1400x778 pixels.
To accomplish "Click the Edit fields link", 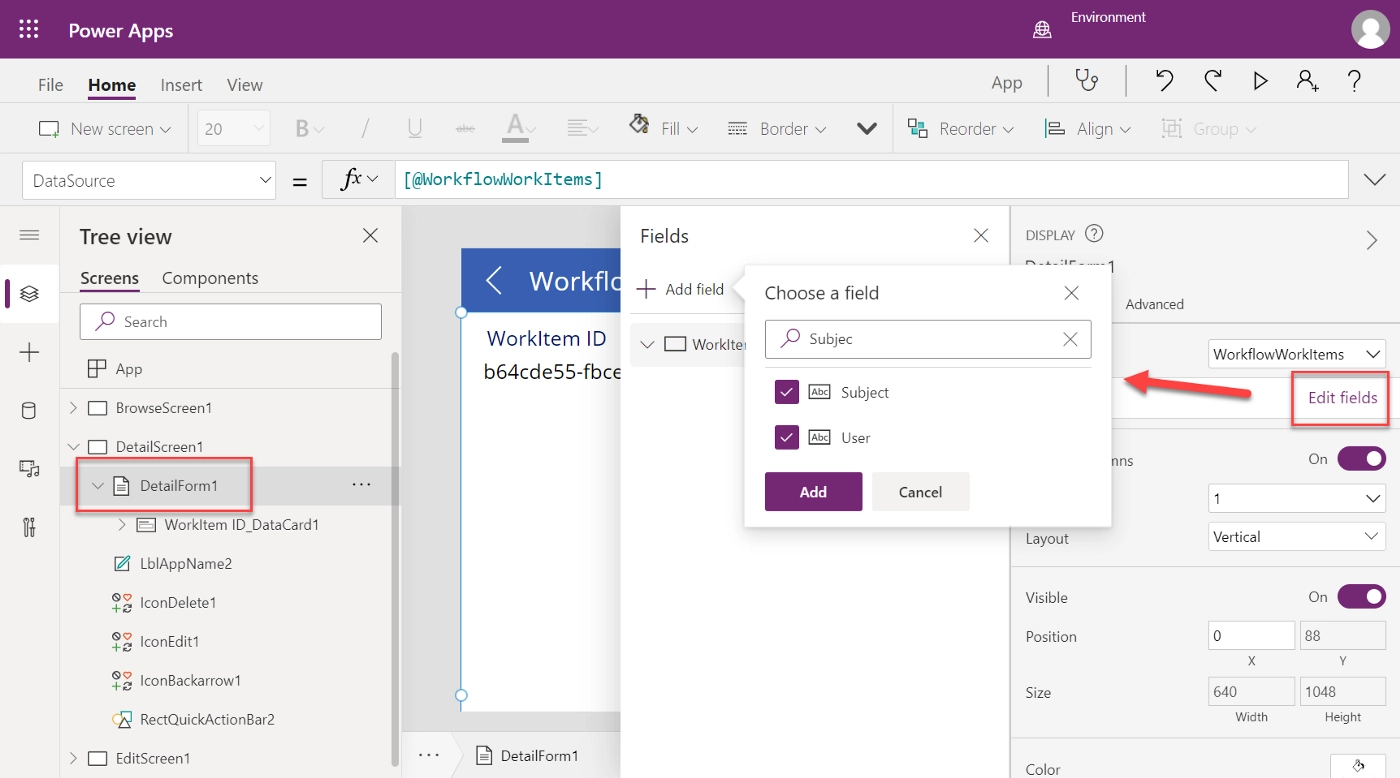I will (1342, 397).
